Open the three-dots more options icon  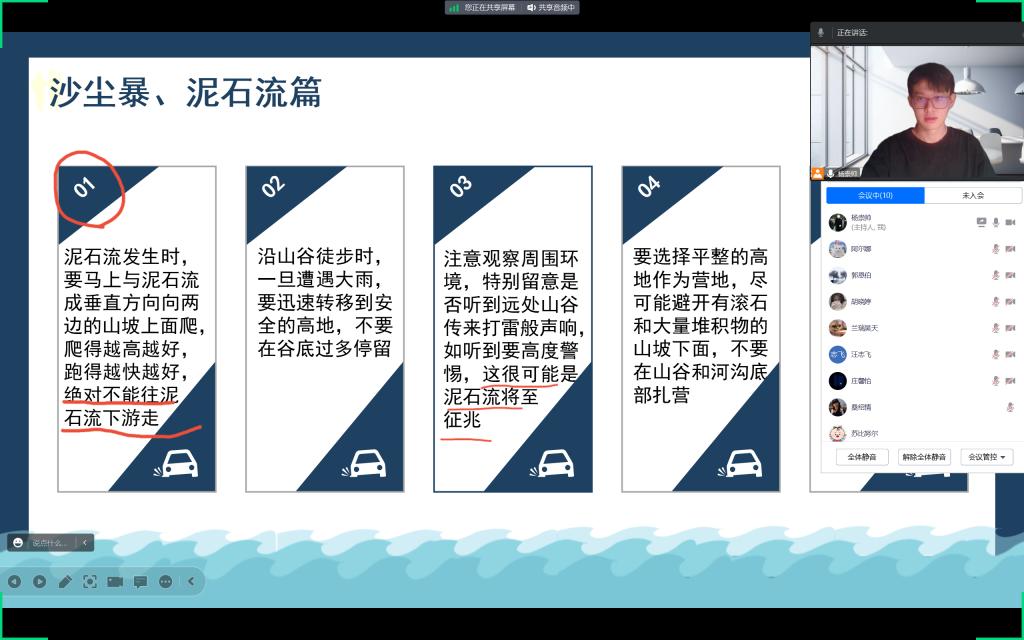165,581
